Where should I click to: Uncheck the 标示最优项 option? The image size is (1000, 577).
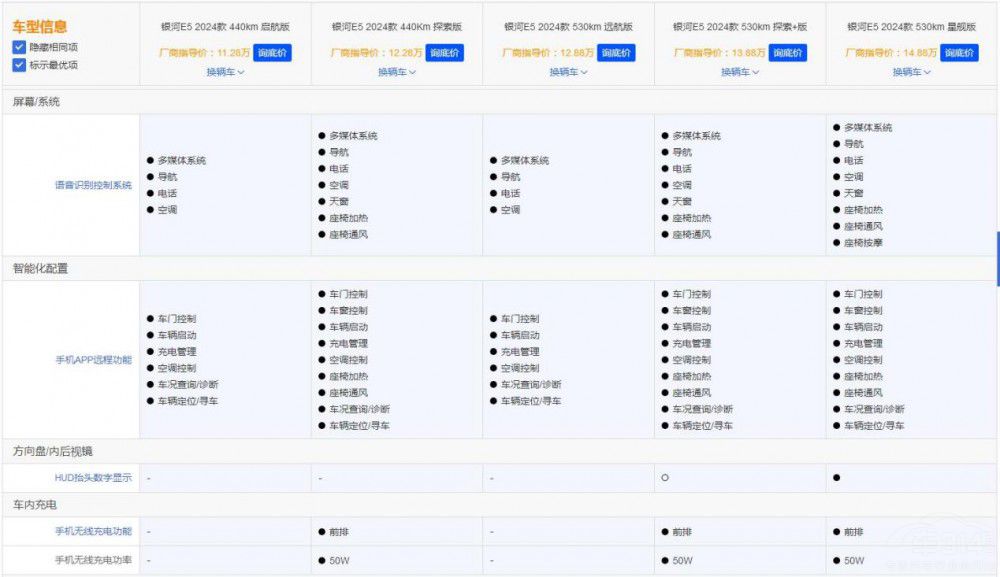19,65
